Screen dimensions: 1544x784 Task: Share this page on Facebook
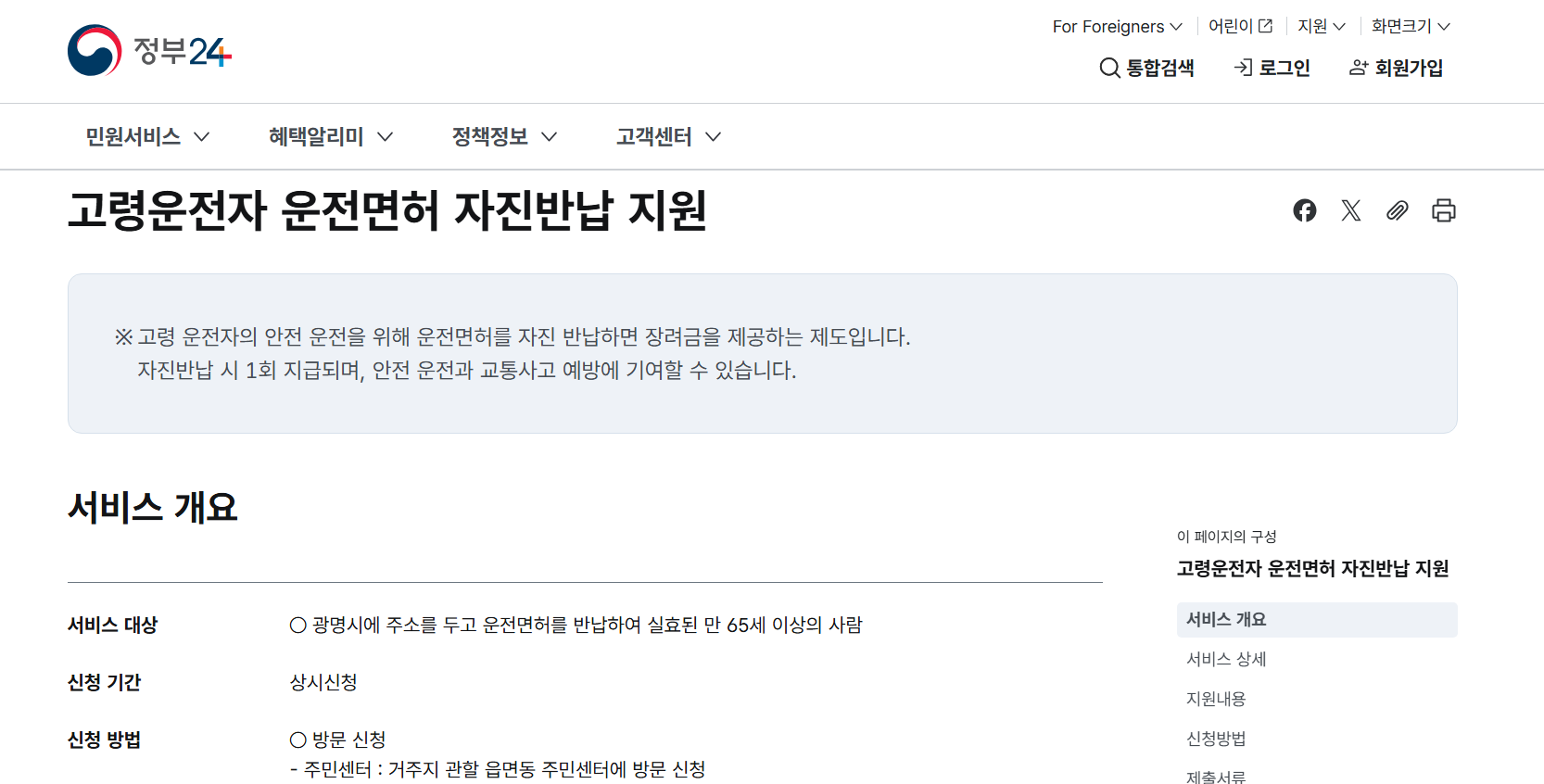1305,210
